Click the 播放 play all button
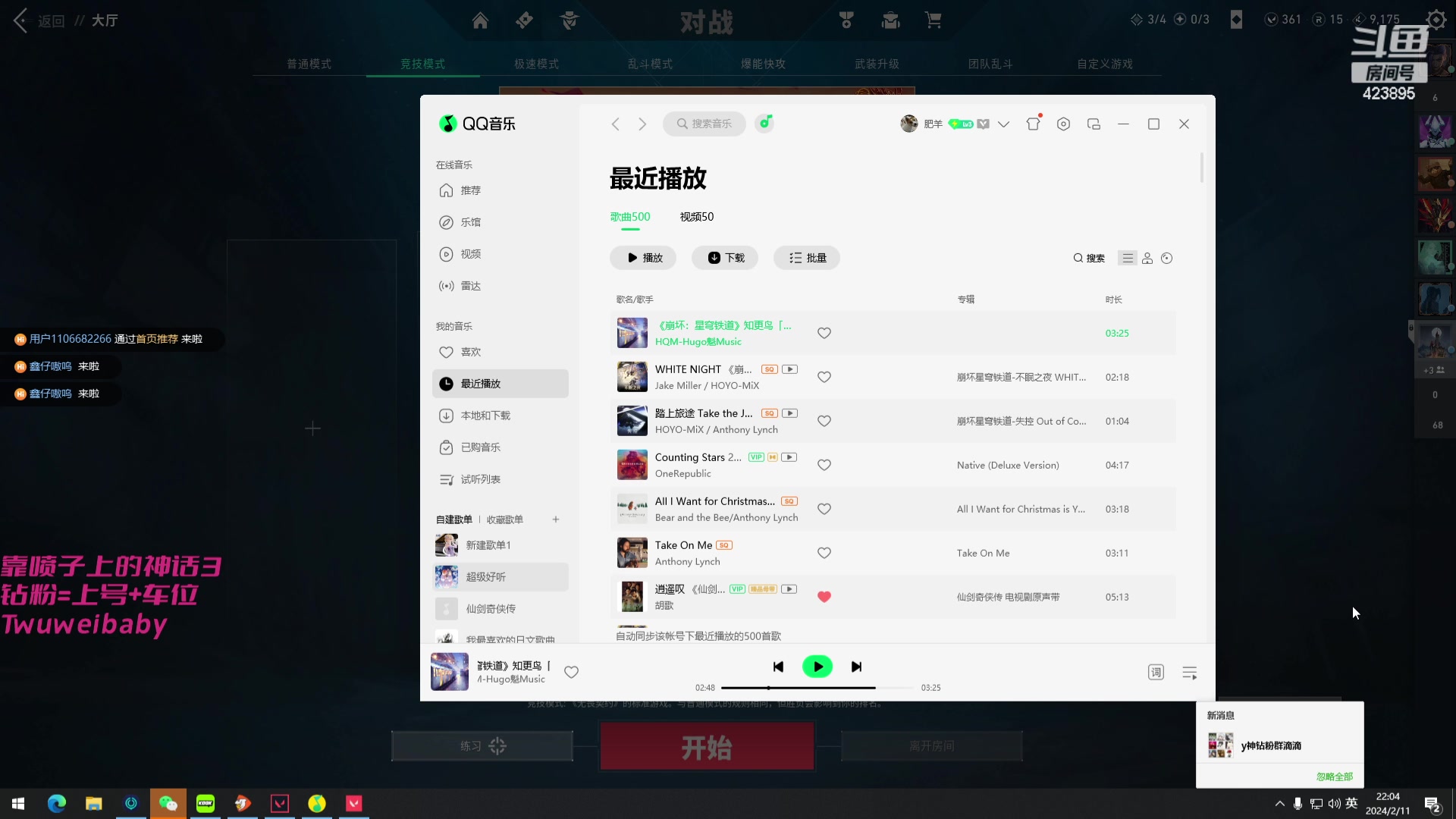The height and width of the screenshot is (819, 1456). pos(643,258)
